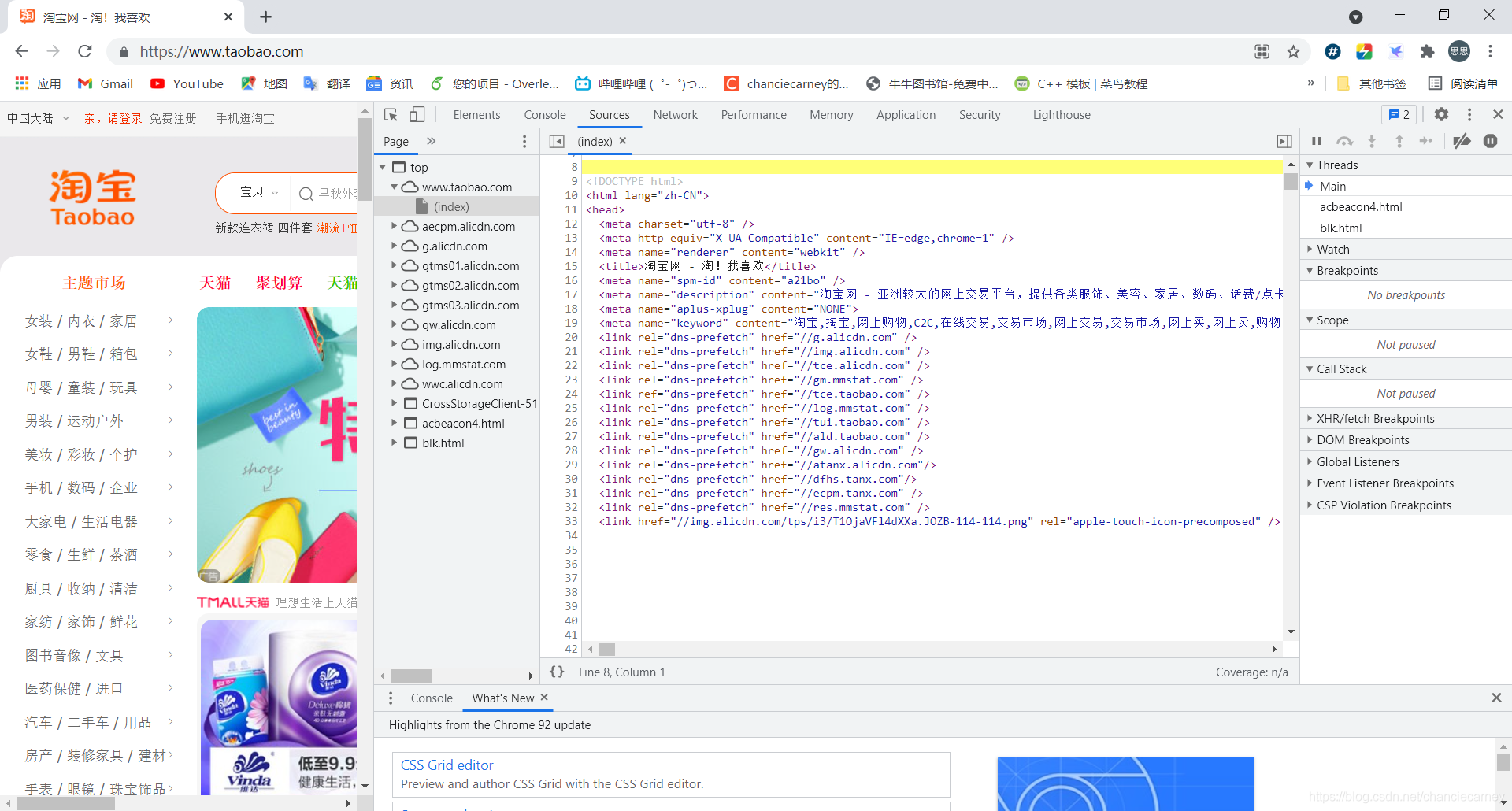Screen dimensions: 1512x811
Task: Open the Lighthouse tab
Action: coord(1062,115)
